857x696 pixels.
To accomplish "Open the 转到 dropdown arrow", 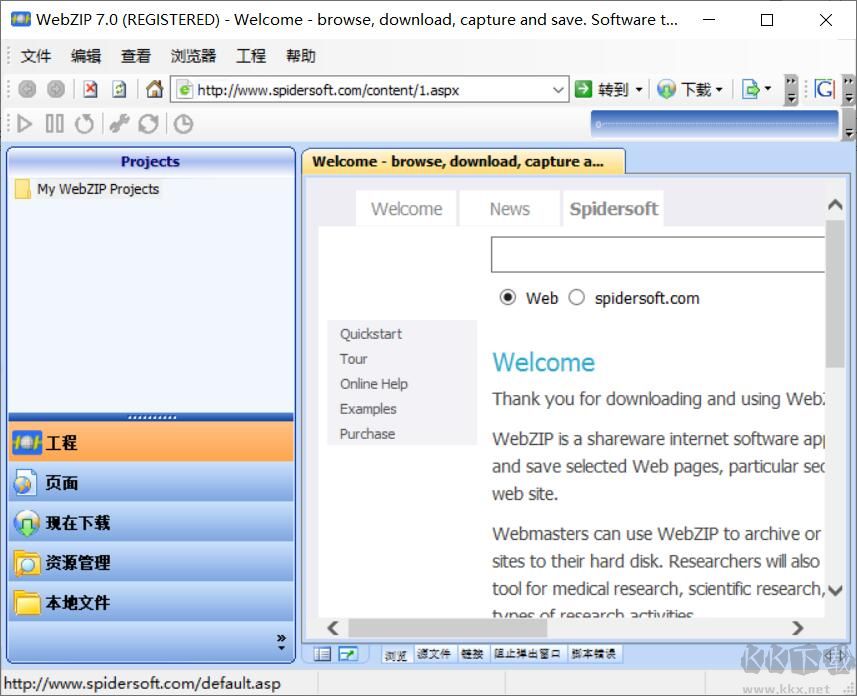I will coord(639,89).
